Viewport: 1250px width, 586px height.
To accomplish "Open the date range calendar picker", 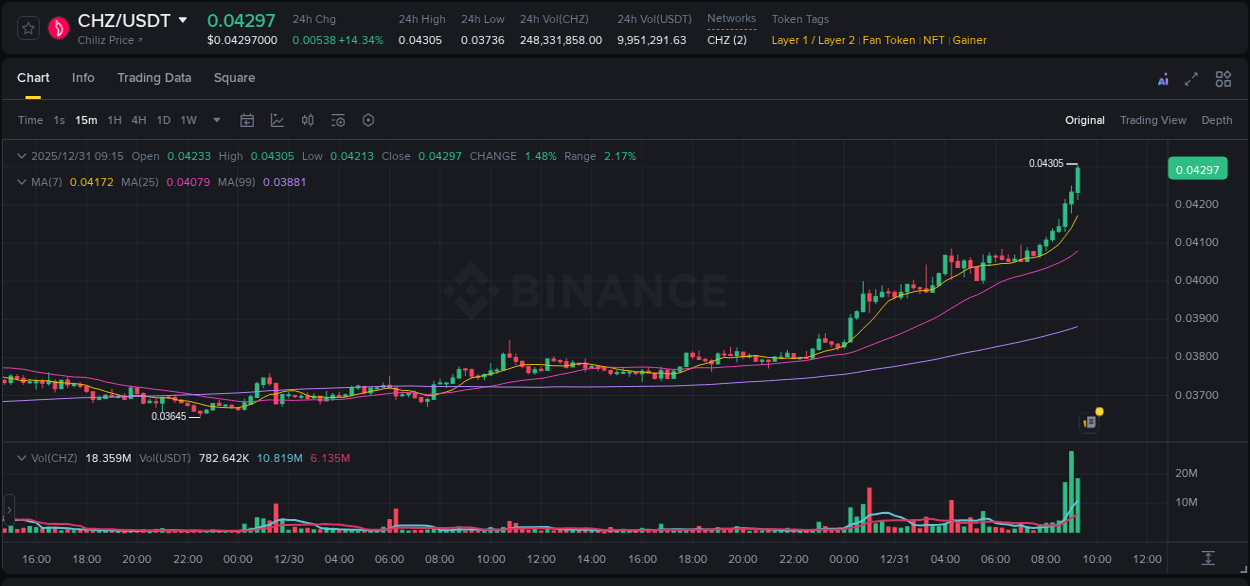I will (x=247, y=120).
